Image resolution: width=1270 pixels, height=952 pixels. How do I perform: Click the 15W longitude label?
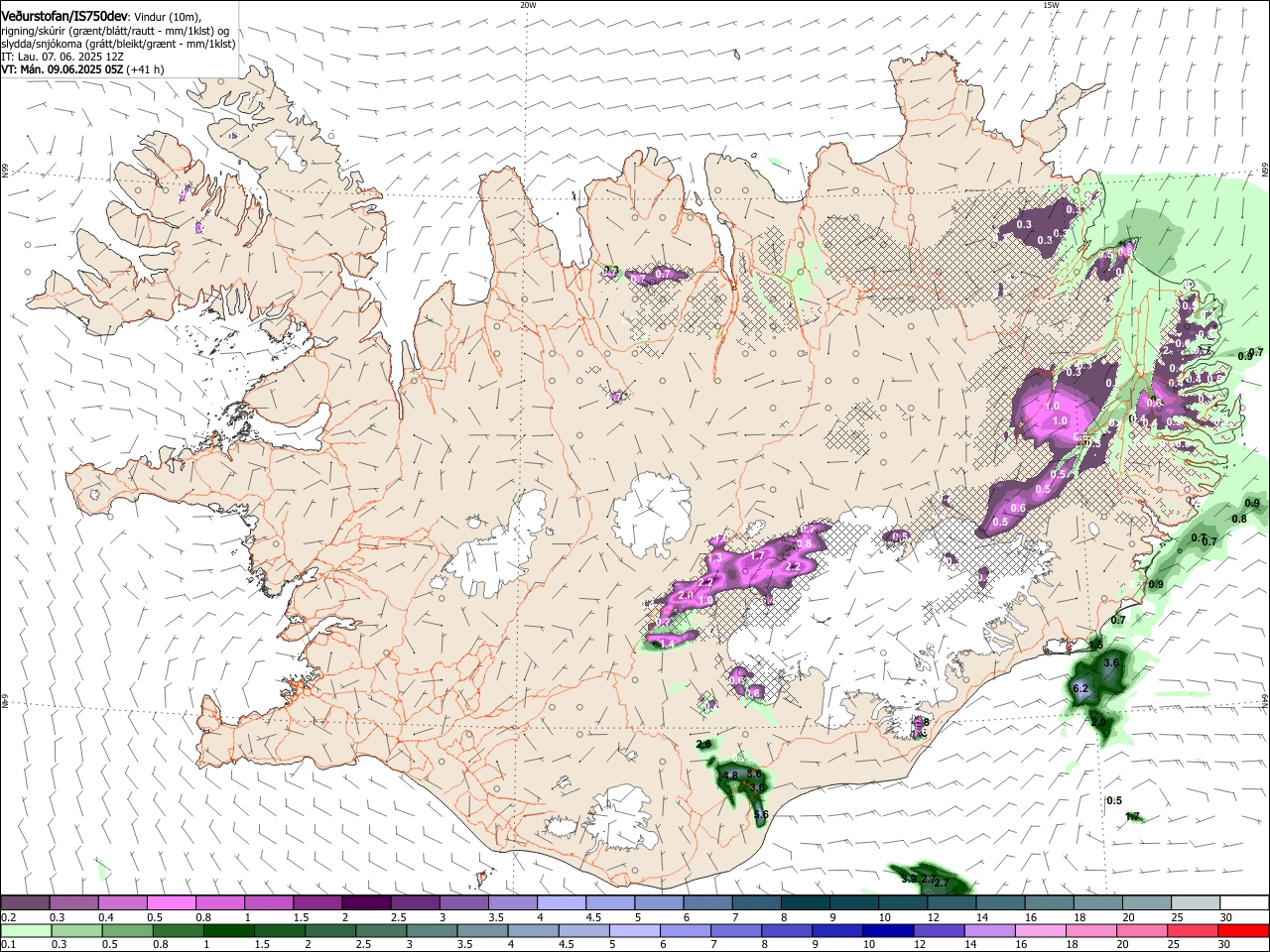coord(1051,5)
